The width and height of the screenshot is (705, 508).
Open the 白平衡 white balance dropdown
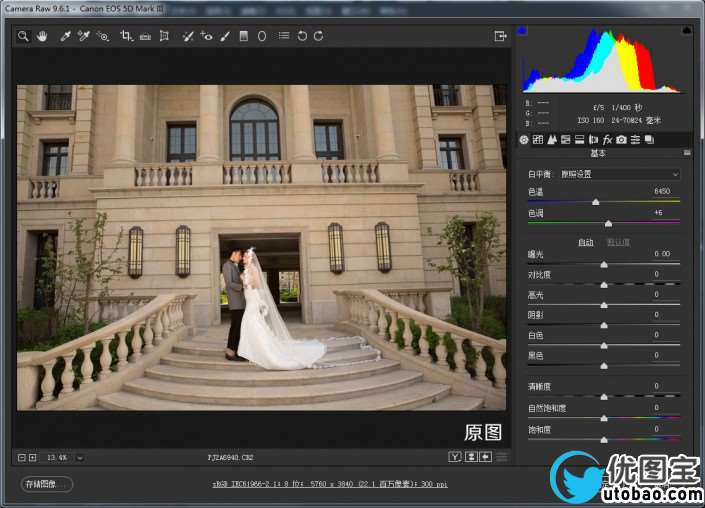[618, 174]
